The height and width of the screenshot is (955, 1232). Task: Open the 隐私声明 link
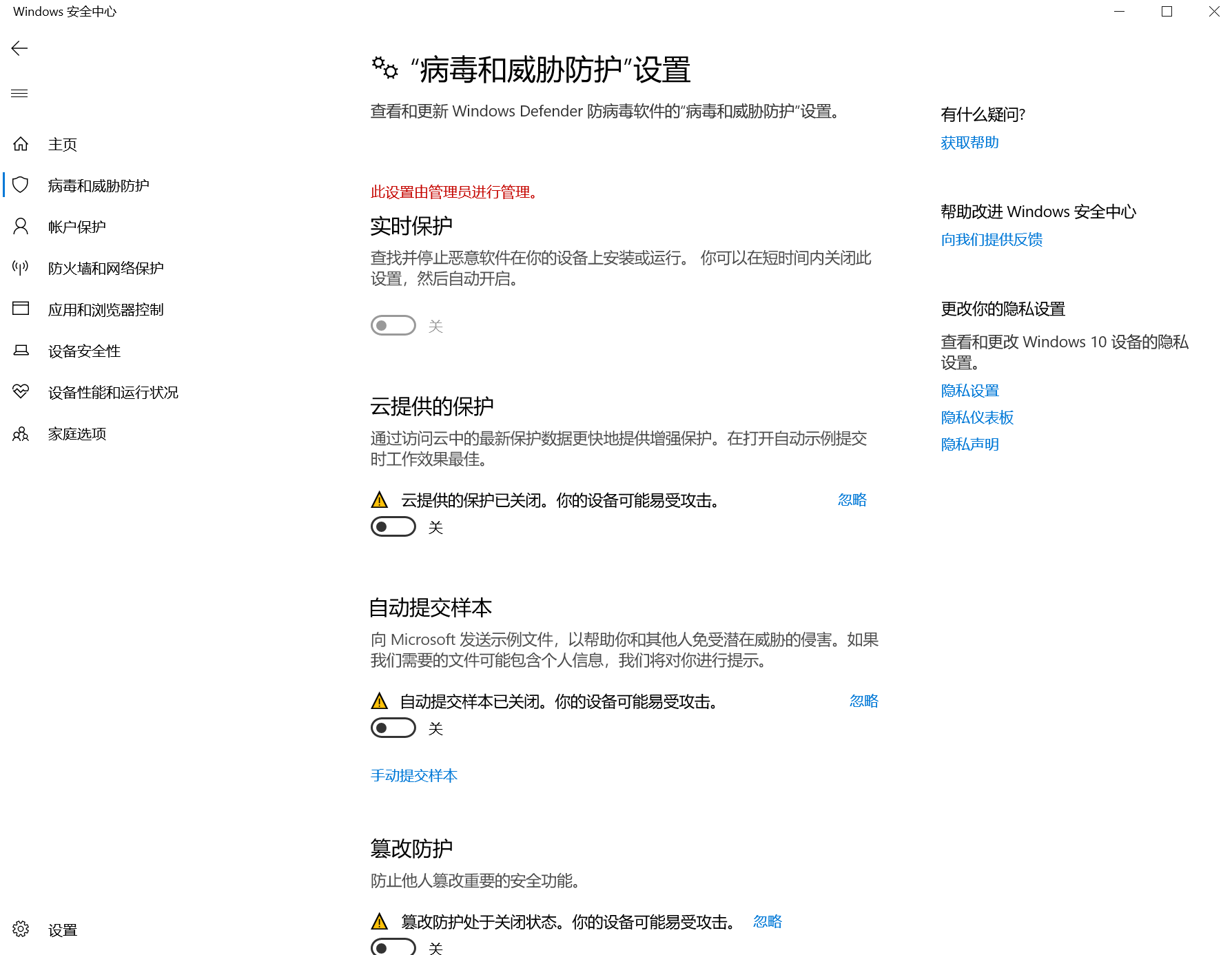[x=969, y=444]
